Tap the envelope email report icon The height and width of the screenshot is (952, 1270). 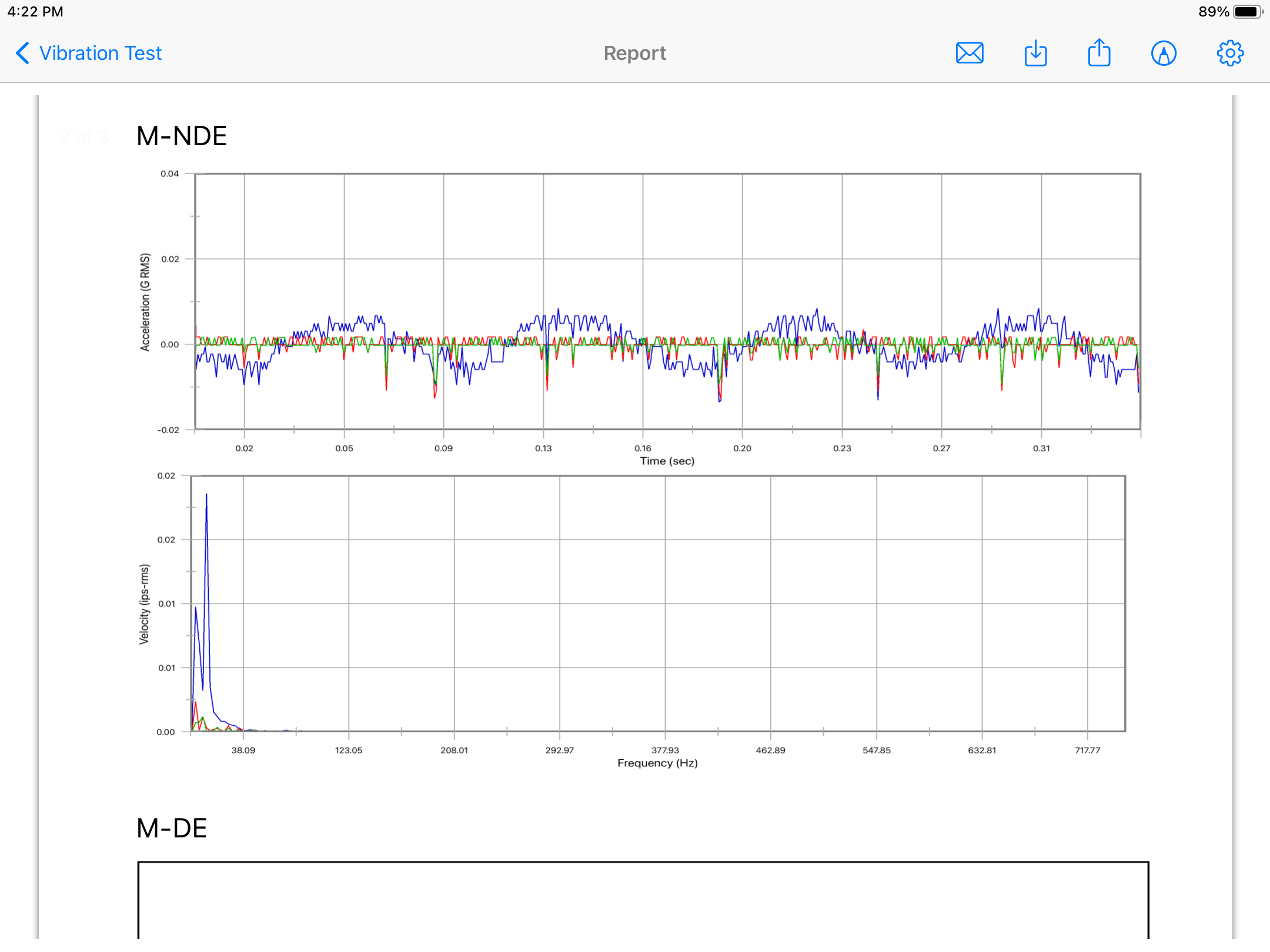[970, 53]
